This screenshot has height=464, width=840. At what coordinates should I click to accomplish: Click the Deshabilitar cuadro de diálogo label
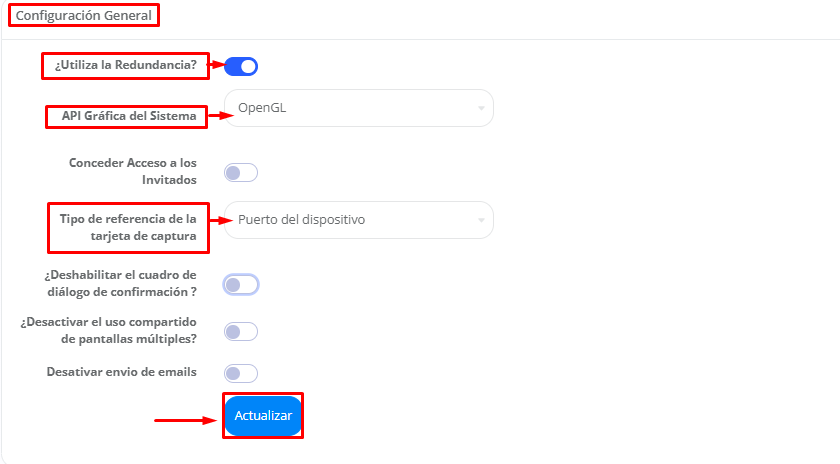(121, 283)
